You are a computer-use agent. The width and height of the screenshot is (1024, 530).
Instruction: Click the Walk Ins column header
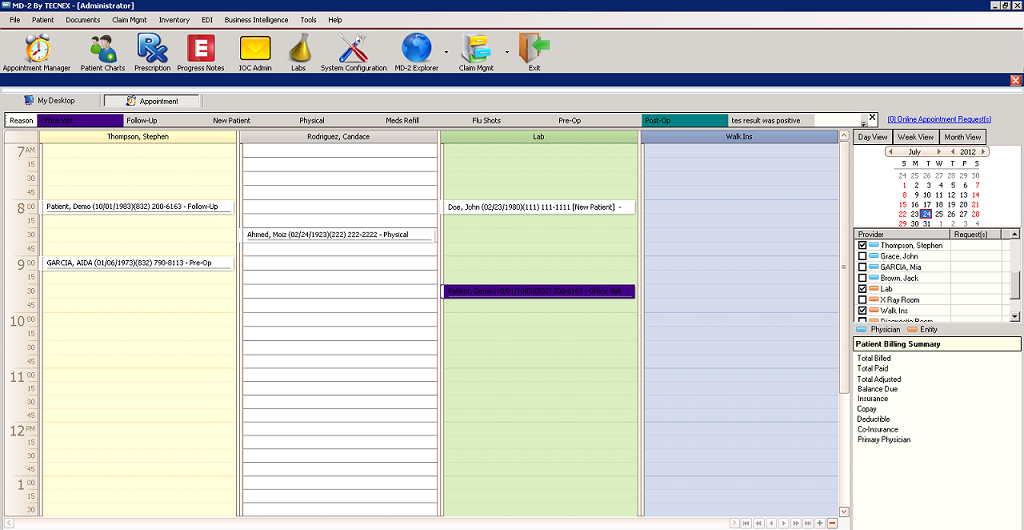coord(739,137)
